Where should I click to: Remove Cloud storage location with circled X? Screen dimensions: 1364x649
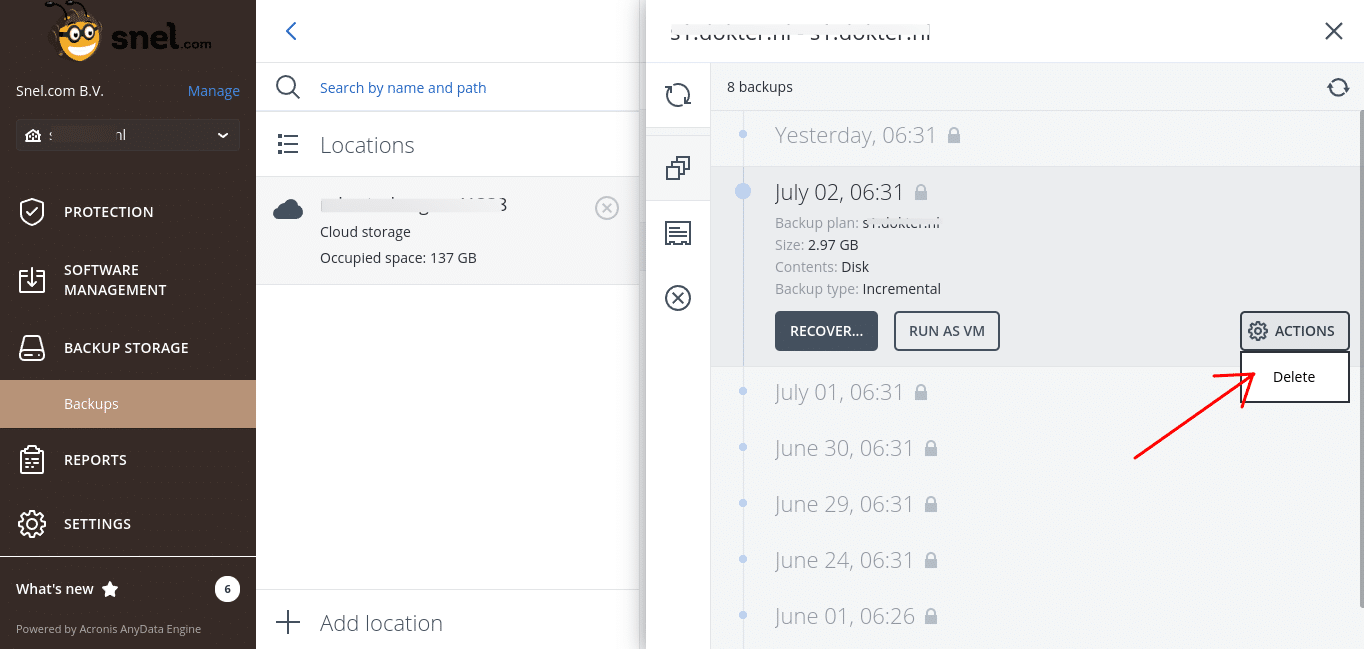(x=607, y=208)
